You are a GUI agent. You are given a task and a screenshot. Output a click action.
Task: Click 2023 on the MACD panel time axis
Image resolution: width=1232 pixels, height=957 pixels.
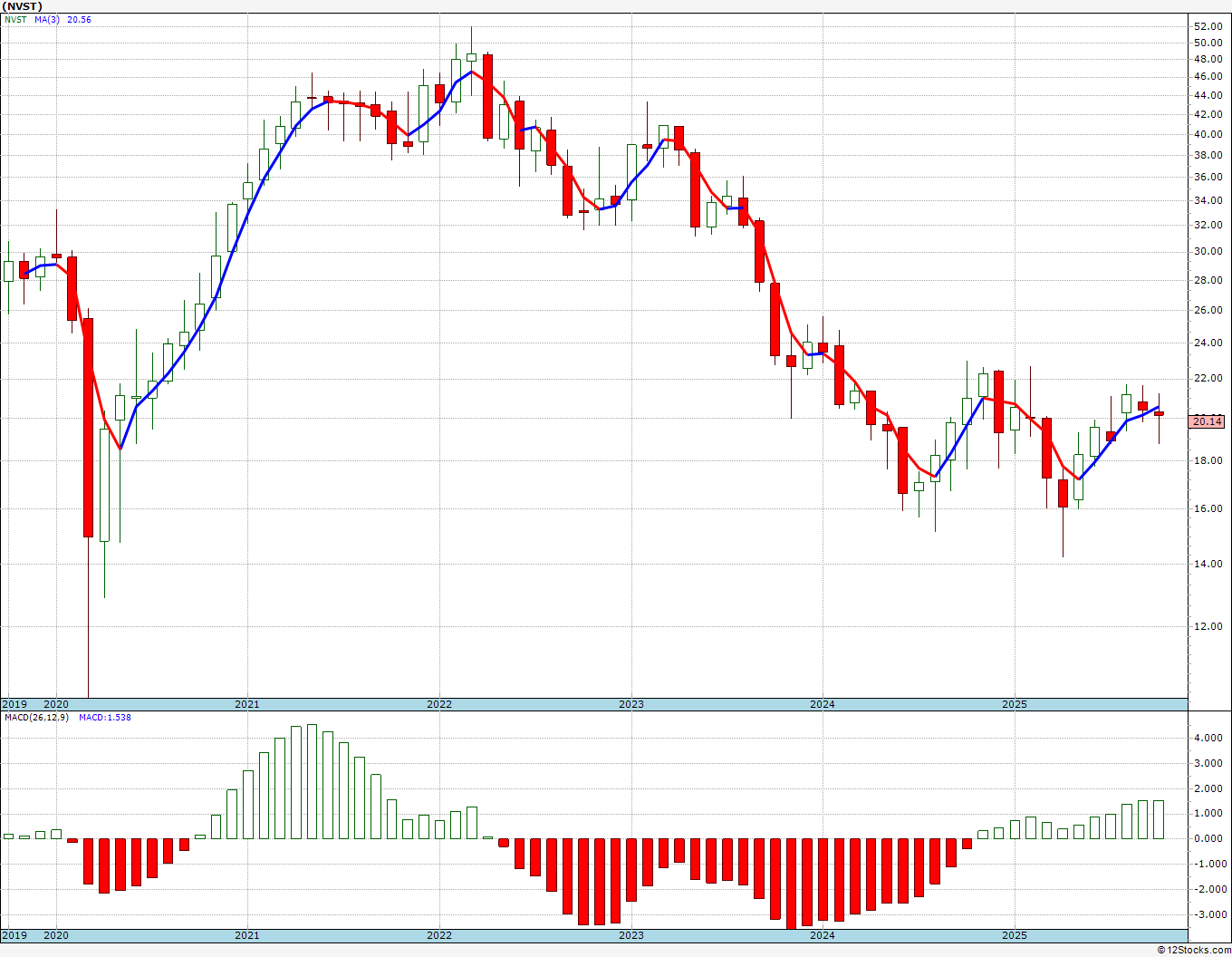point(631,935)
